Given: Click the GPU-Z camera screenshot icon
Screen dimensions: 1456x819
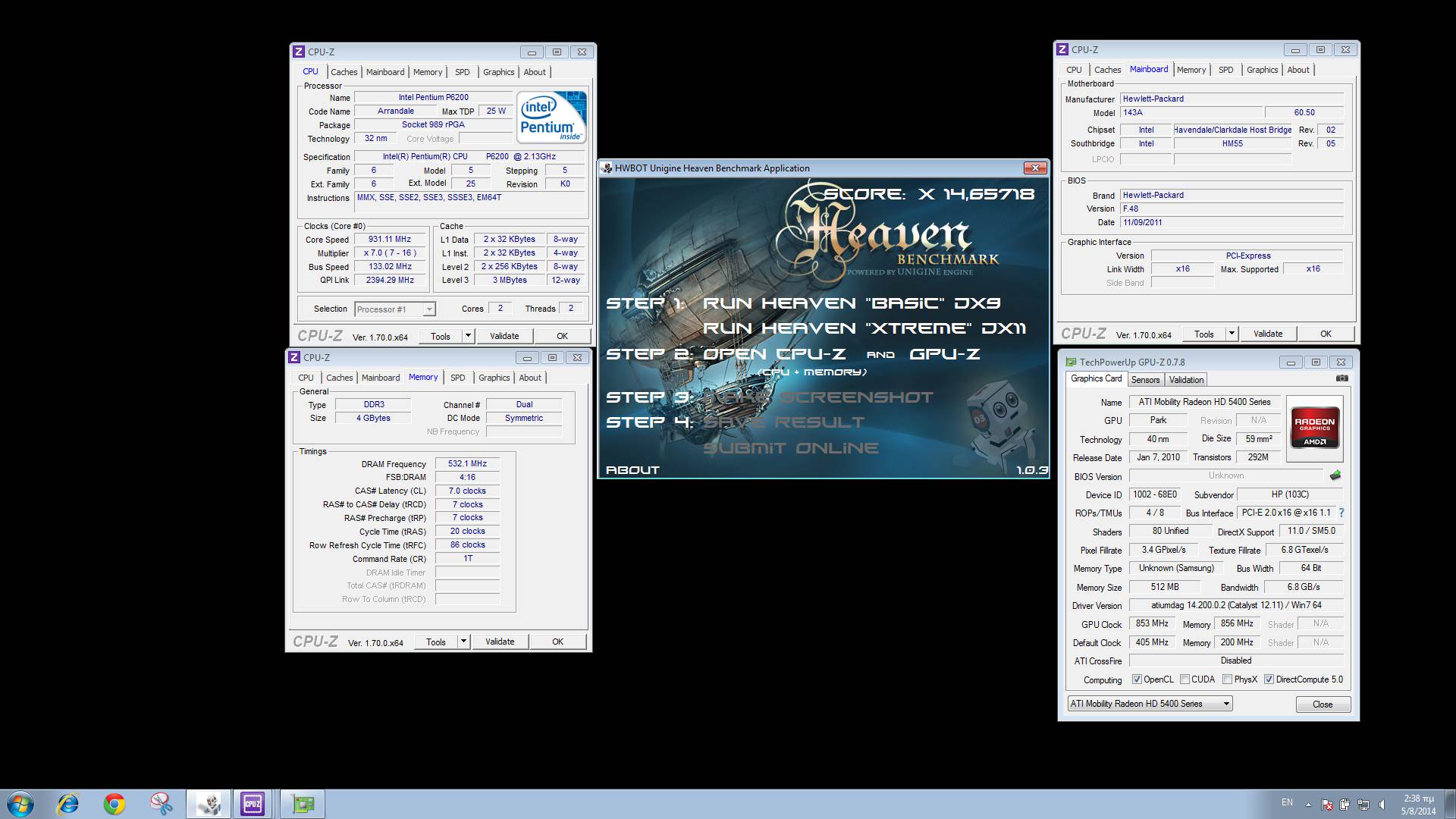Looking at the screenshot, I should click(x=1341, y=378).
